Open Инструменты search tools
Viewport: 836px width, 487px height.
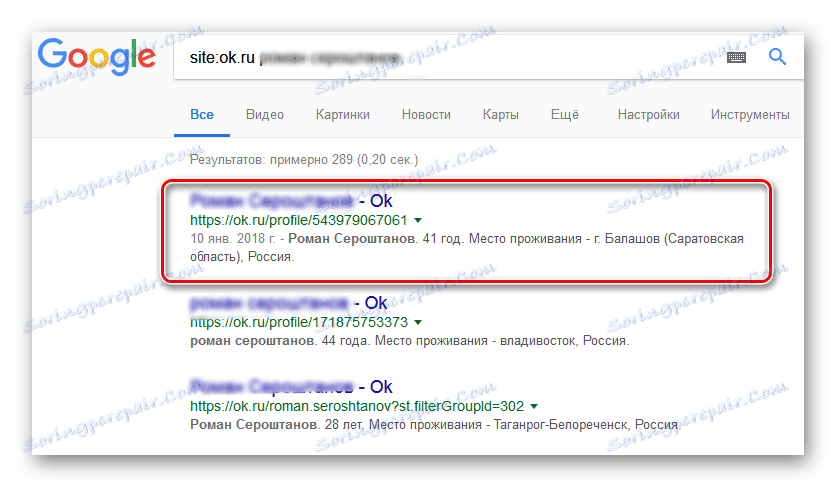tap(750, 114)
